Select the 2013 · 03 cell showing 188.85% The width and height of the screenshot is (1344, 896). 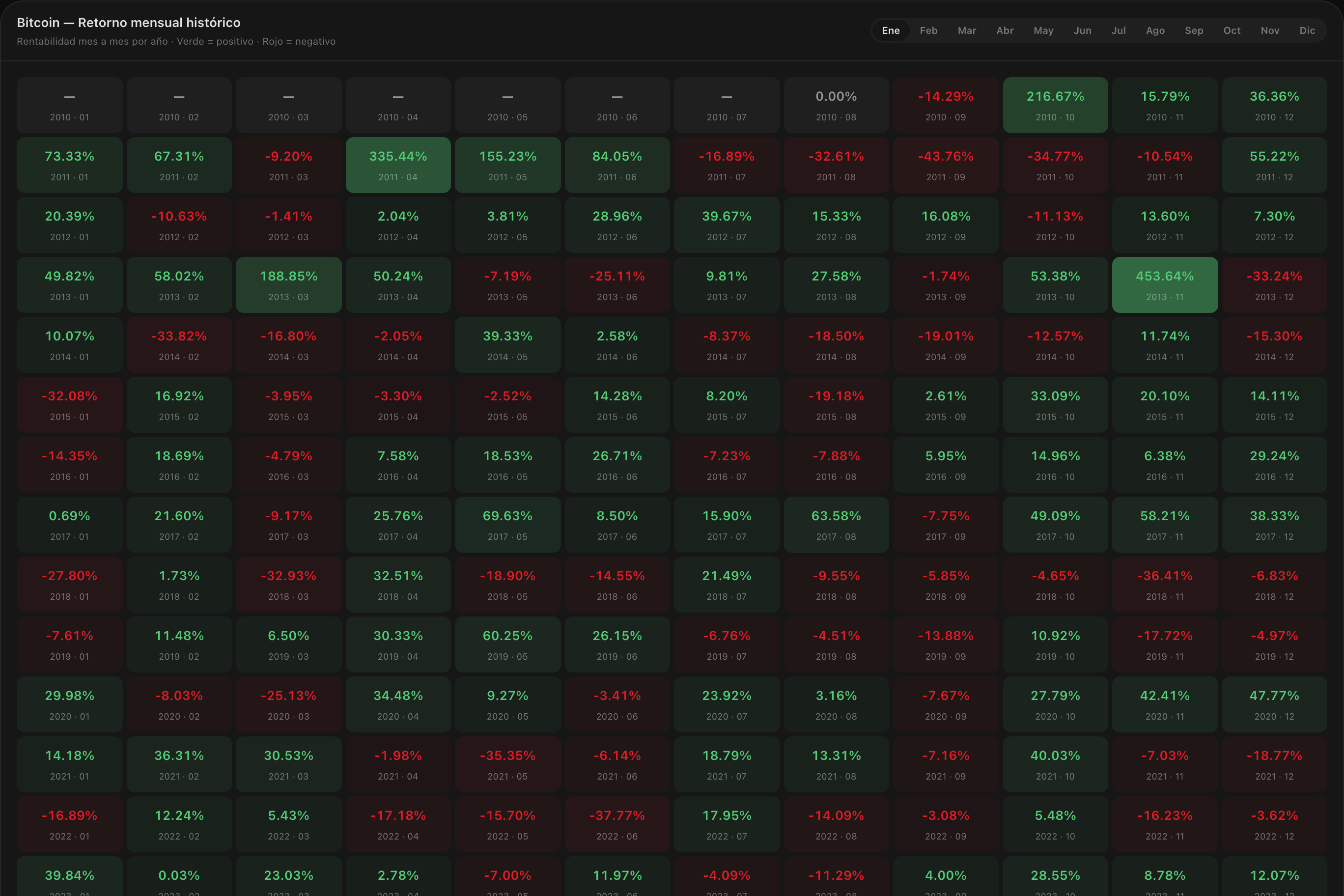[x=288, y=285]
